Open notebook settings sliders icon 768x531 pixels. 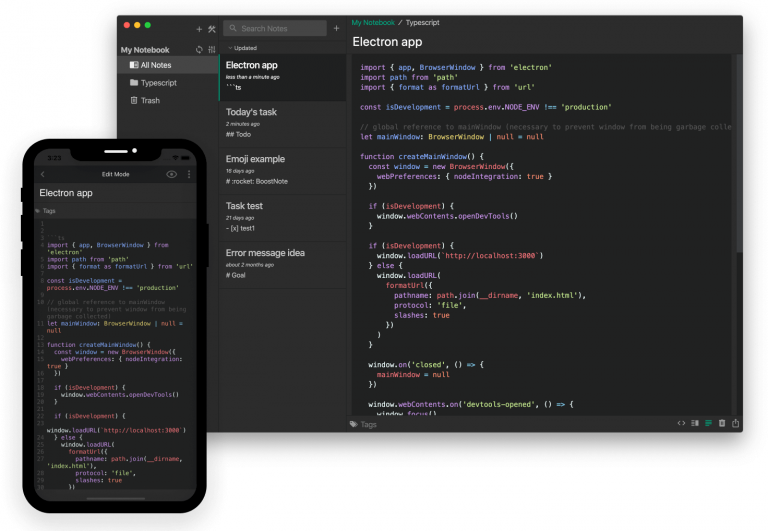click(211, 49)
